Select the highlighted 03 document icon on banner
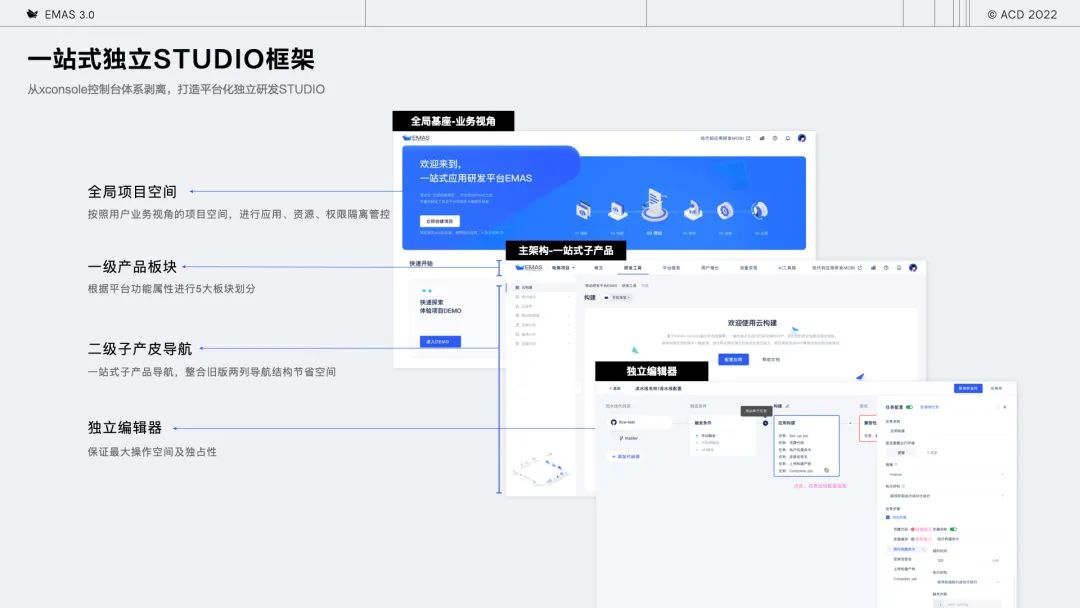Image resolution: width=1080 pixels, height=608 pixels. [654, 205]
